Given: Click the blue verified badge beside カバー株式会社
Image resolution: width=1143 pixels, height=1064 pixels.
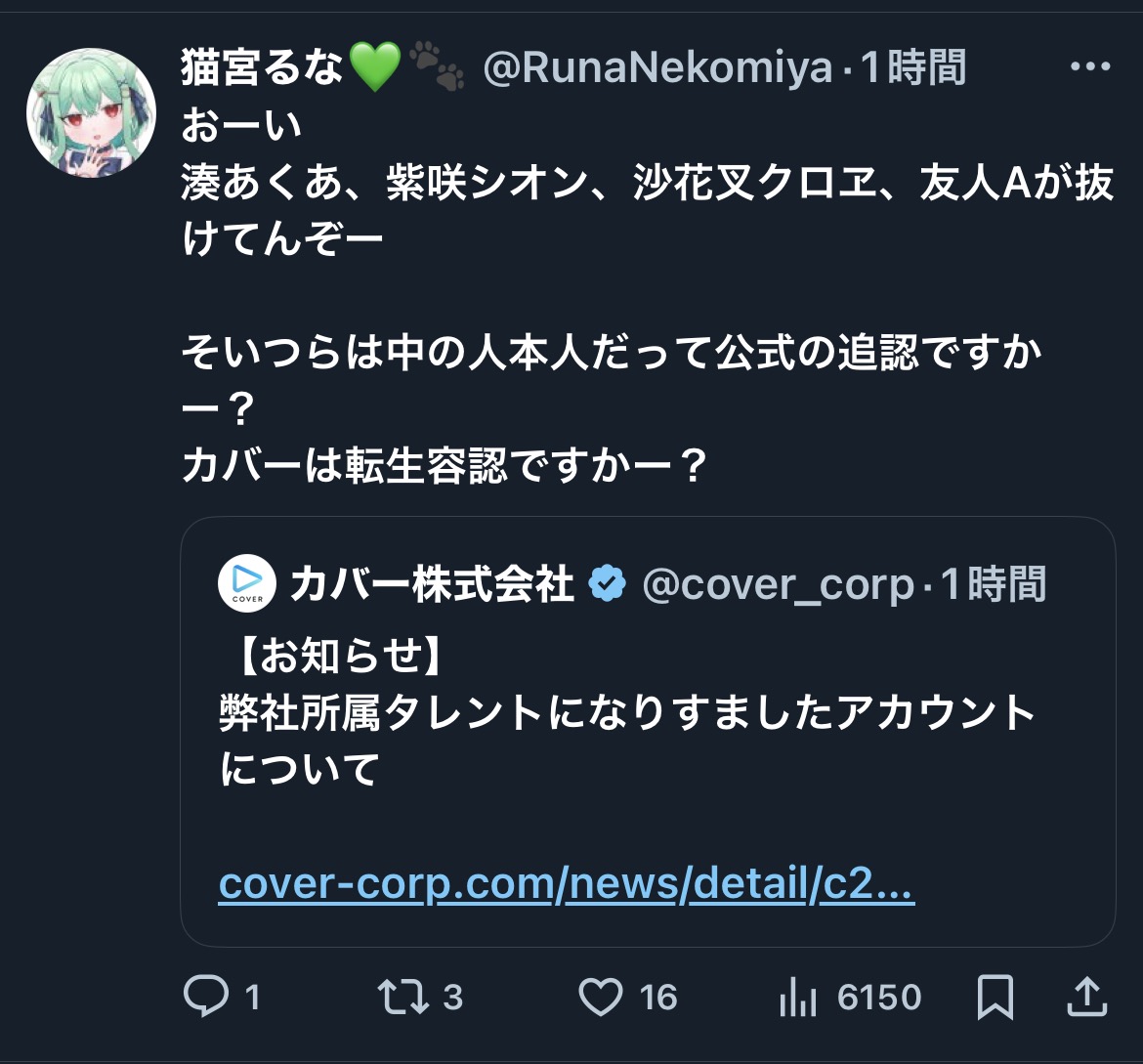Looking at the screenshot, I should 607,584.
